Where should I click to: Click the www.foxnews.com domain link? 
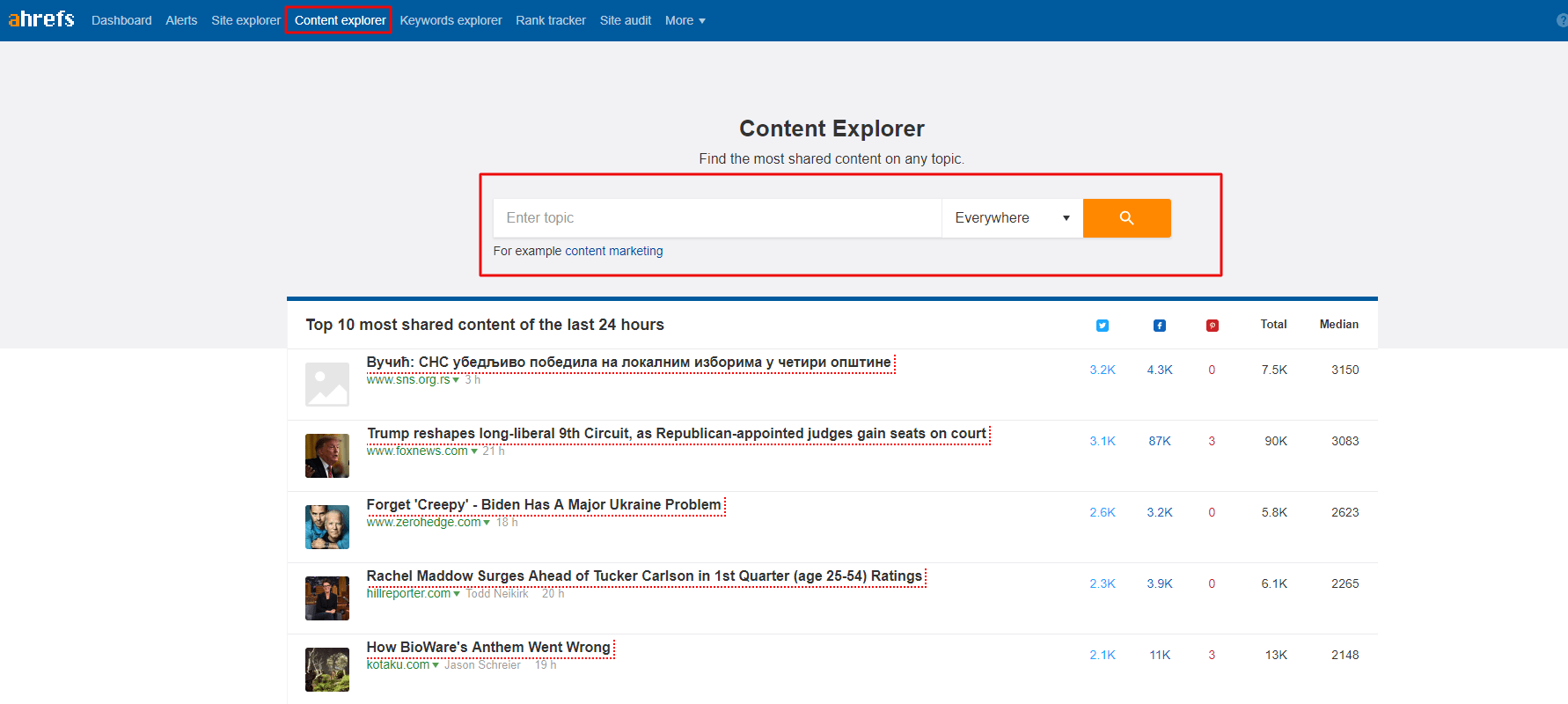[x=417, y=451]
